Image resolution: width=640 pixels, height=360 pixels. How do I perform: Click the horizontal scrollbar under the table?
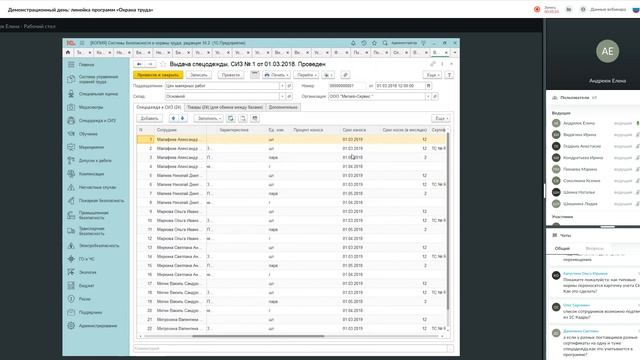click(258, 336)
